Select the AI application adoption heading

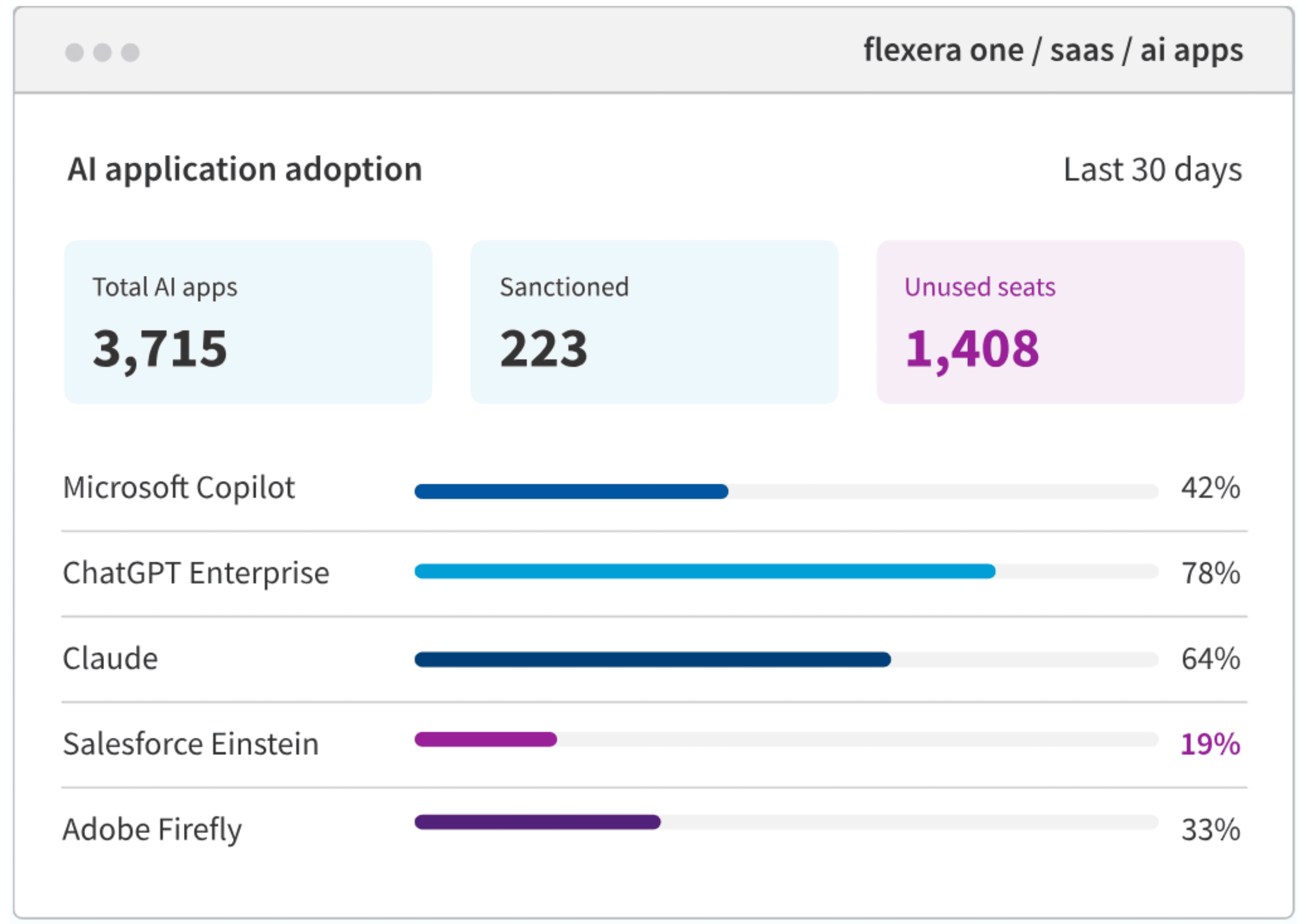pos(245,169)
